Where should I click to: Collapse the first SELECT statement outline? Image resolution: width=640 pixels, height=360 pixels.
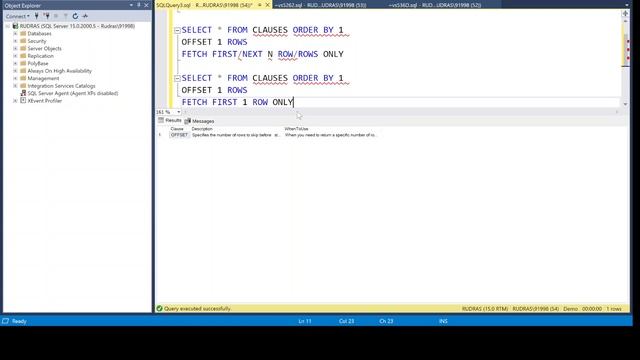(177, 30)
